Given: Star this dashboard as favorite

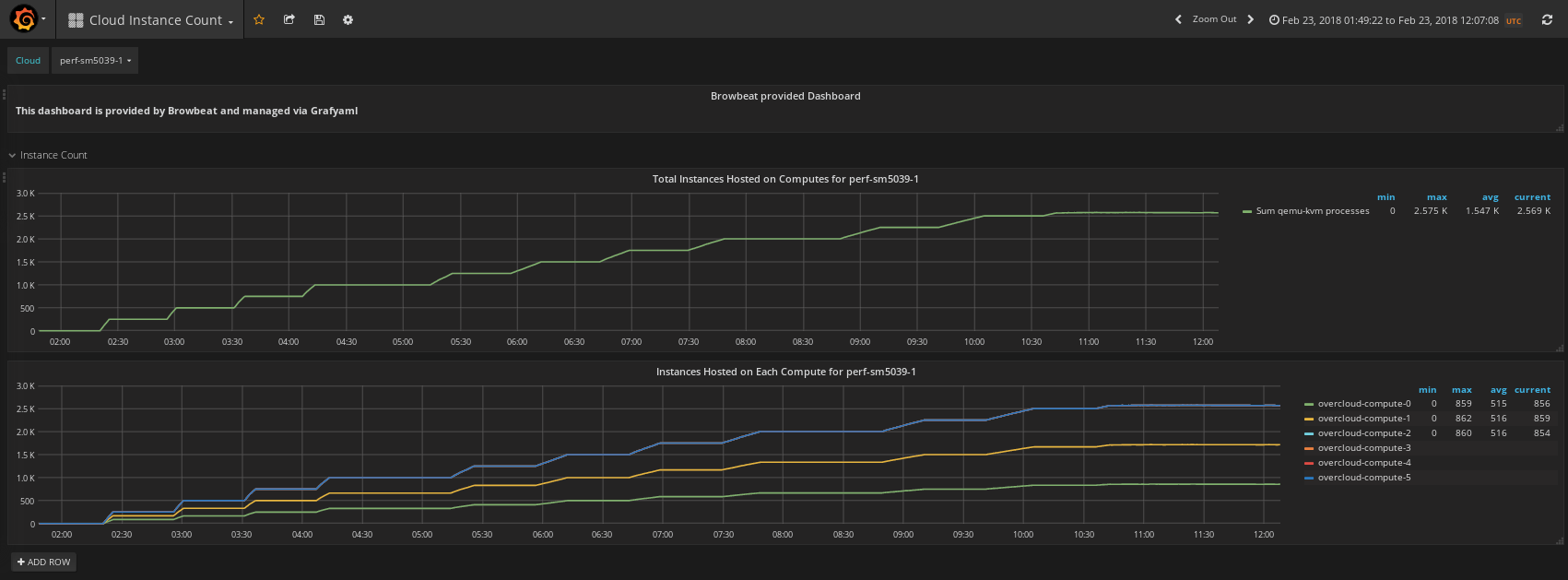Looking at the screenshot, I should 259,19.
